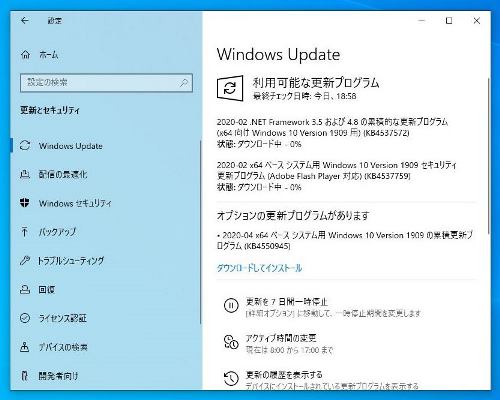The height and width of the screenshot is (400, 500).
Task: Click the 回復 recovery sidebar icon
Action: point(25,289)
